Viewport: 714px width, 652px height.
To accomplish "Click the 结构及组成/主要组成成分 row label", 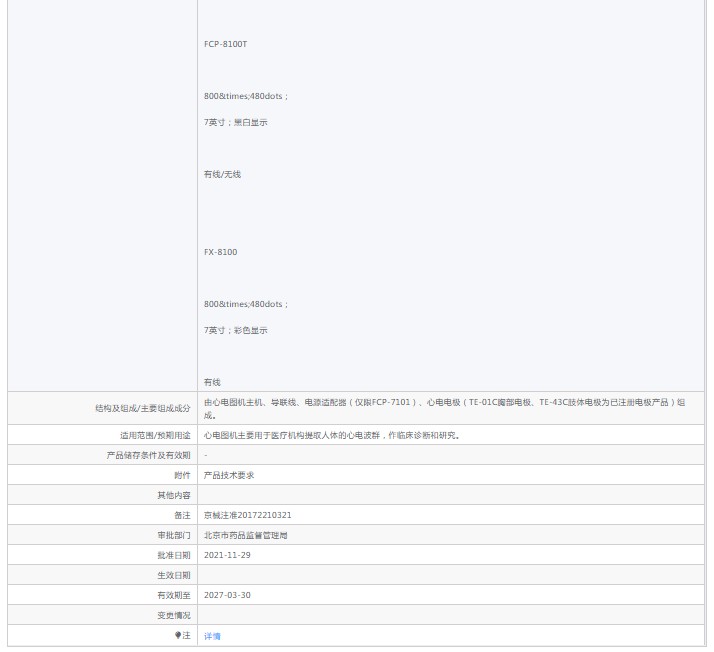I will point(142,408).
